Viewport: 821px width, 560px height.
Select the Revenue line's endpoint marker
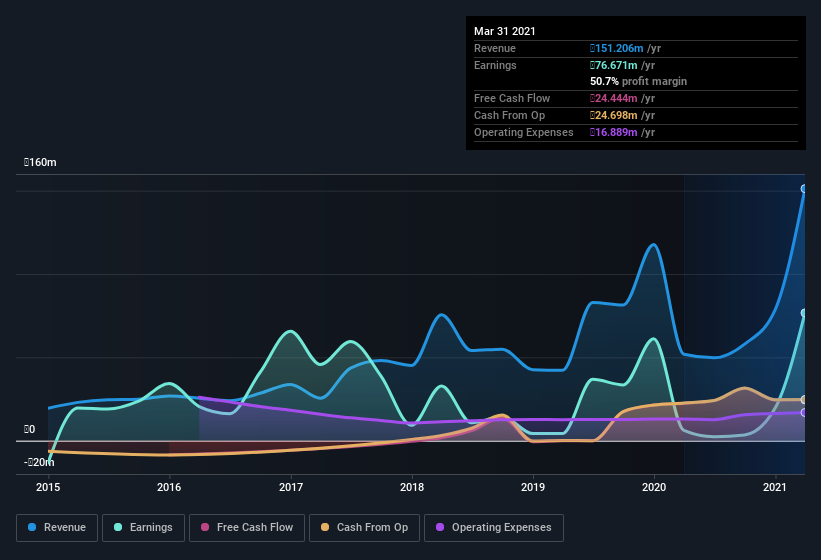tap(804, 189)
